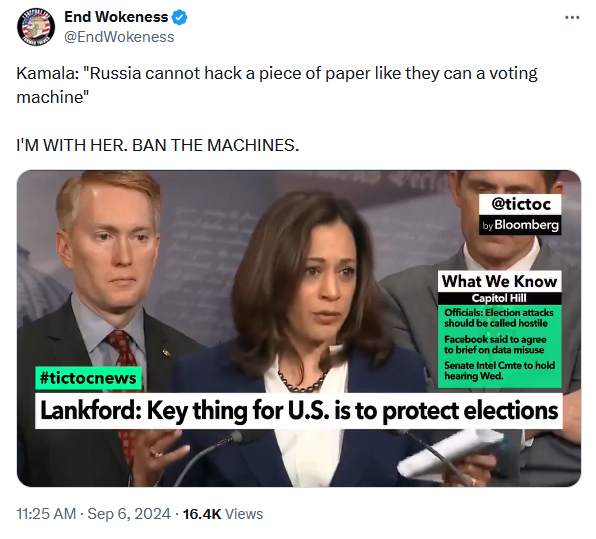Click the End Wokeness display name
Screen dimensions: 596x539
click(x=116, y=17)
